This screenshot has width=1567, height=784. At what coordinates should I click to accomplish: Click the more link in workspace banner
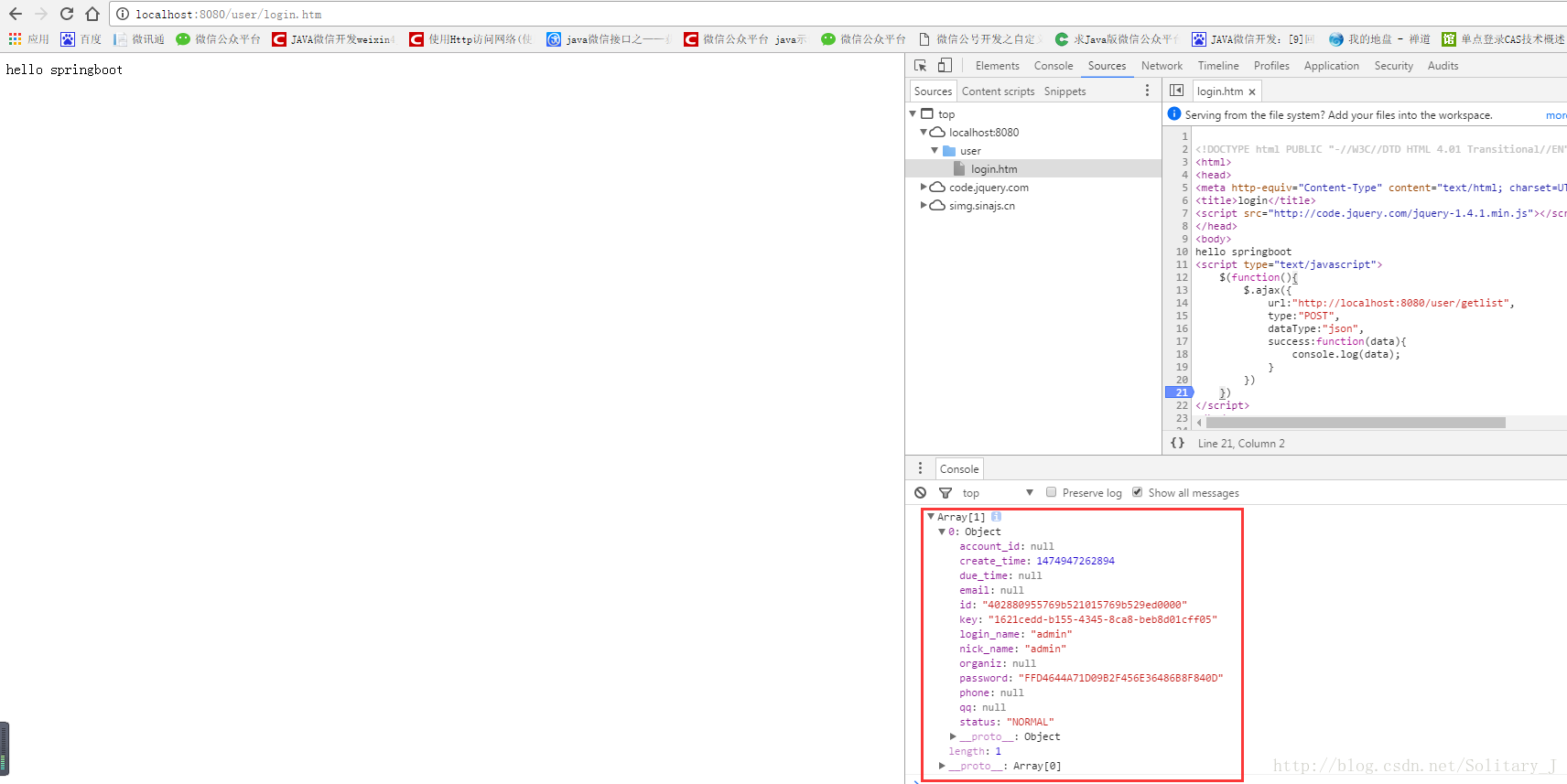(1556, 115)
